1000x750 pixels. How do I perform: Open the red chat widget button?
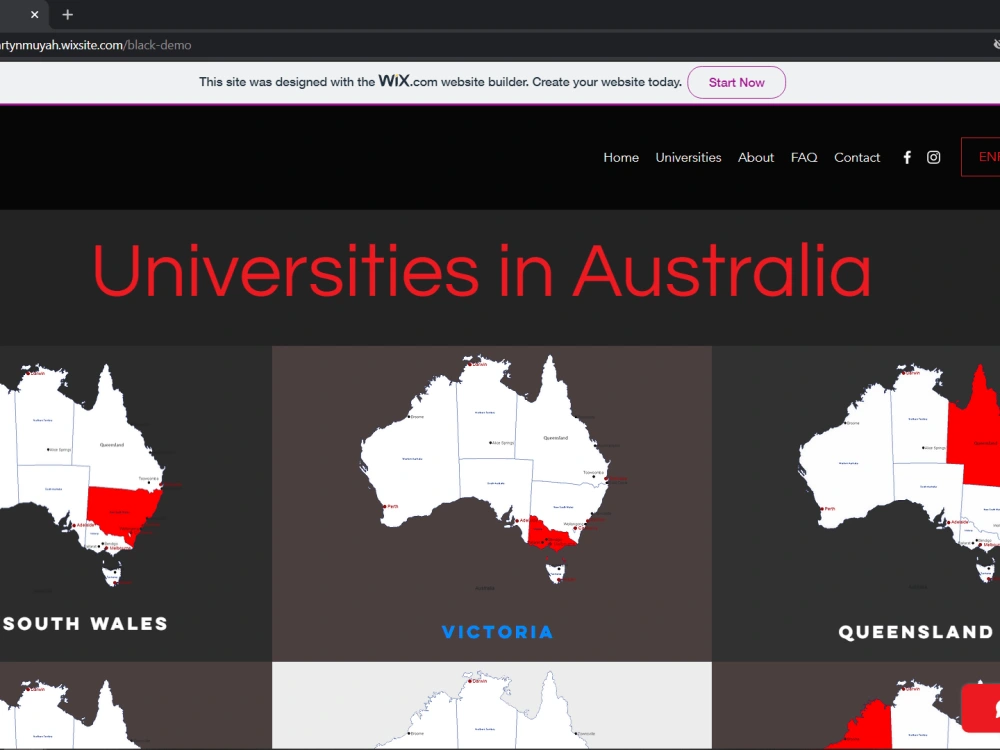click(x=982, y=708)
